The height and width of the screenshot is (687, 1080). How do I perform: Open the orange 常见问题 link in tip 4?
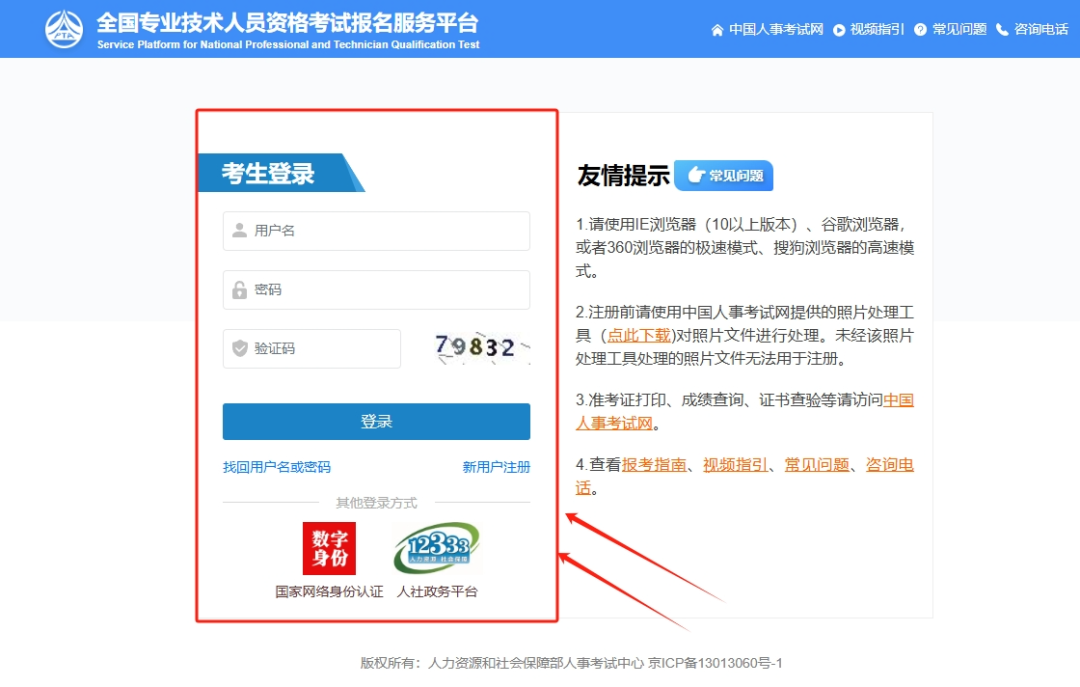pos(816,465)
